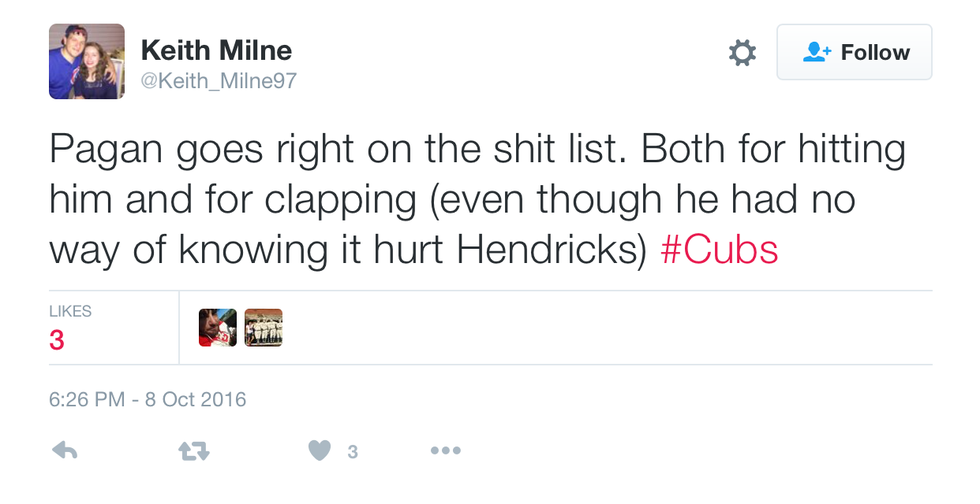Open Keith Milne's profile picture
The width and height of the screenshot is (980, 504).
pyautogui.click(x=87, y=62)
